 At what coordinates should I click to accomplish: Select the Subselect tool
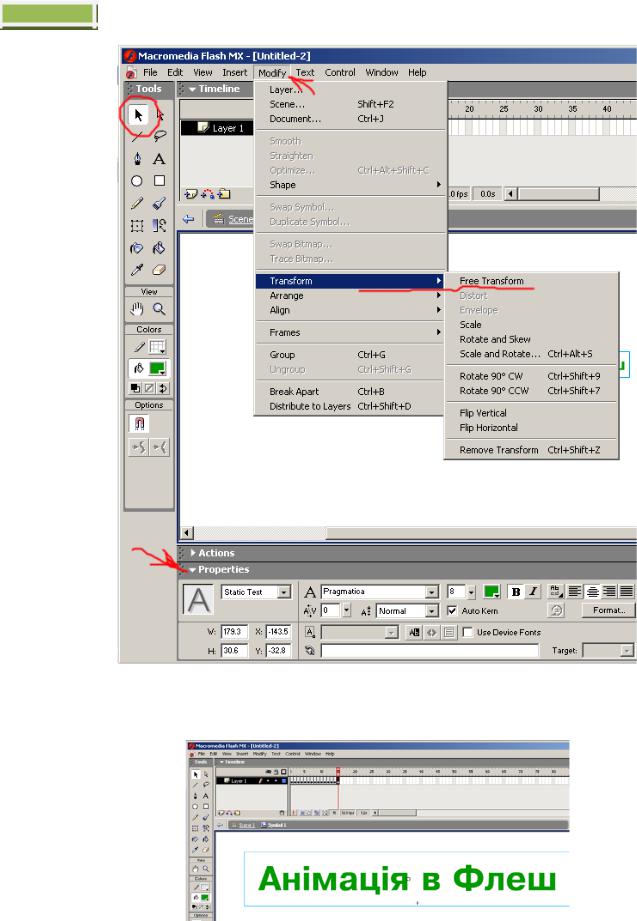coord(159,115)
